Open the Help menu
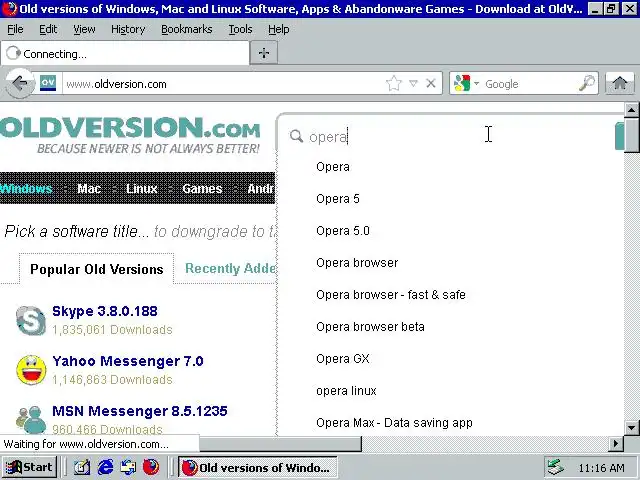 [x=279, y=29]
